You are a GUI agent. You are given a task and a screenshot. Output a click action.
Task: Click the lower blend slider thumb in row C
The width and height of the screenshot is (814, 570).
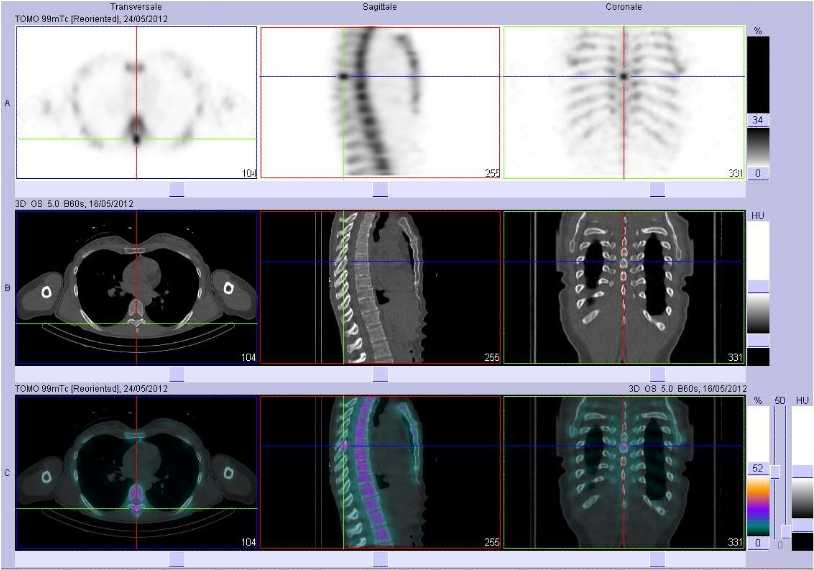click(x=786, y=532)
